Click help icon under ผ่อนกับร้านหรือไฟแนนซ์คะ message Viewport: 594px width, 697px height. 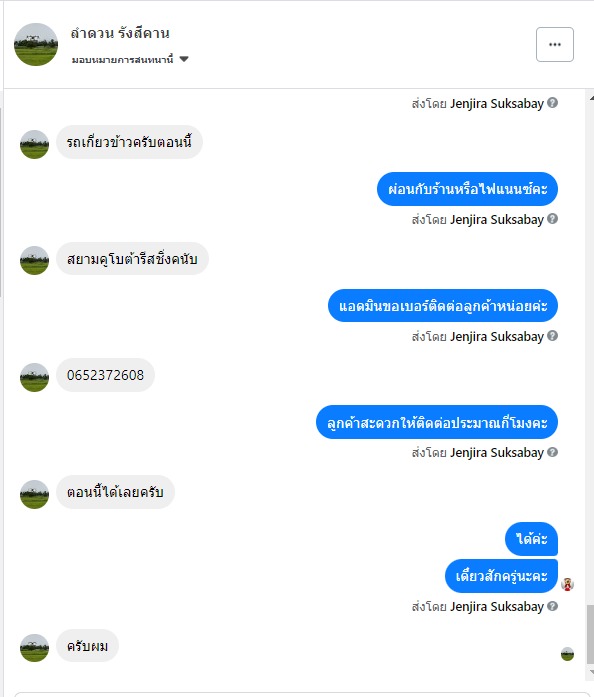(552, 219)
